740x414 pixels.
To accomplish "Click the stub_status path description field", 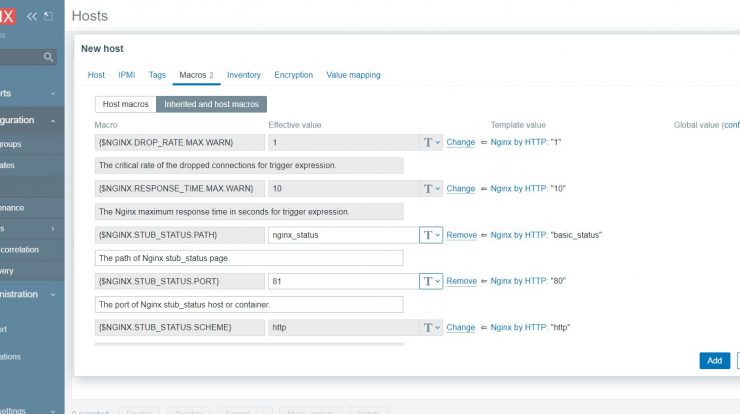I will [249, 258].
